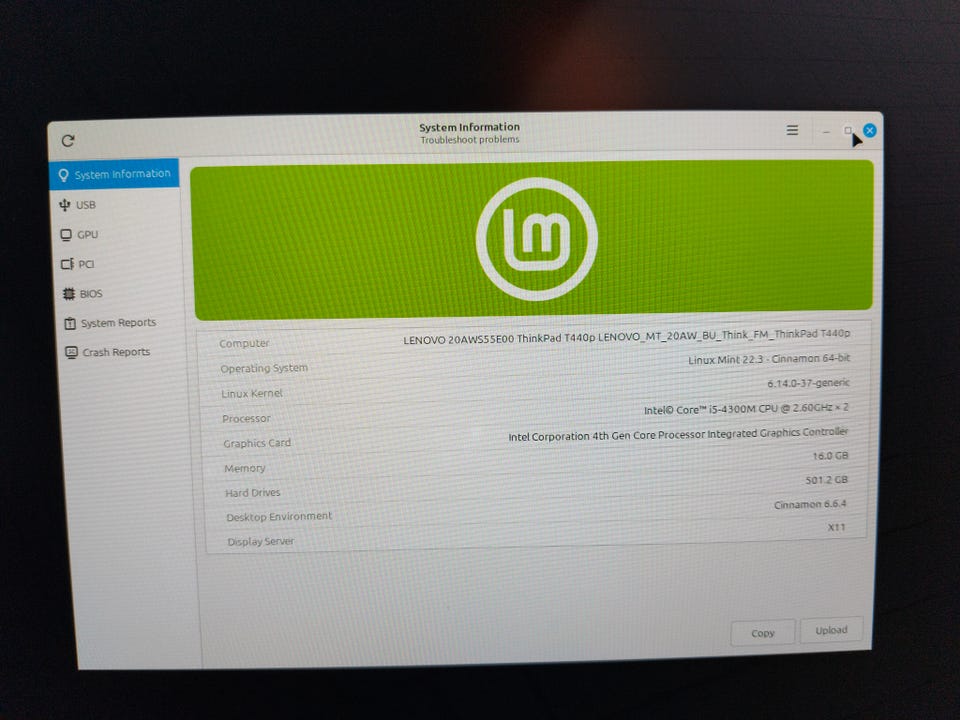Click the "Operating System" label
Viewport: 960px width, 720px height.
tap(264, 368)
